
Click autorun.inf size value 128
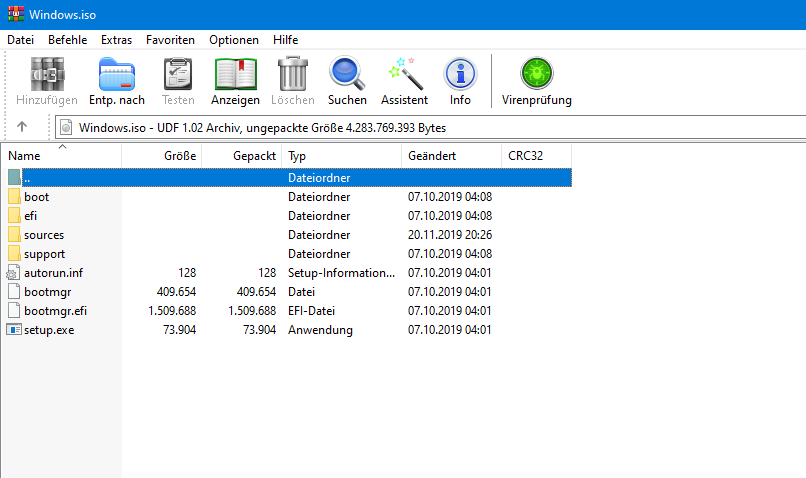187,273
